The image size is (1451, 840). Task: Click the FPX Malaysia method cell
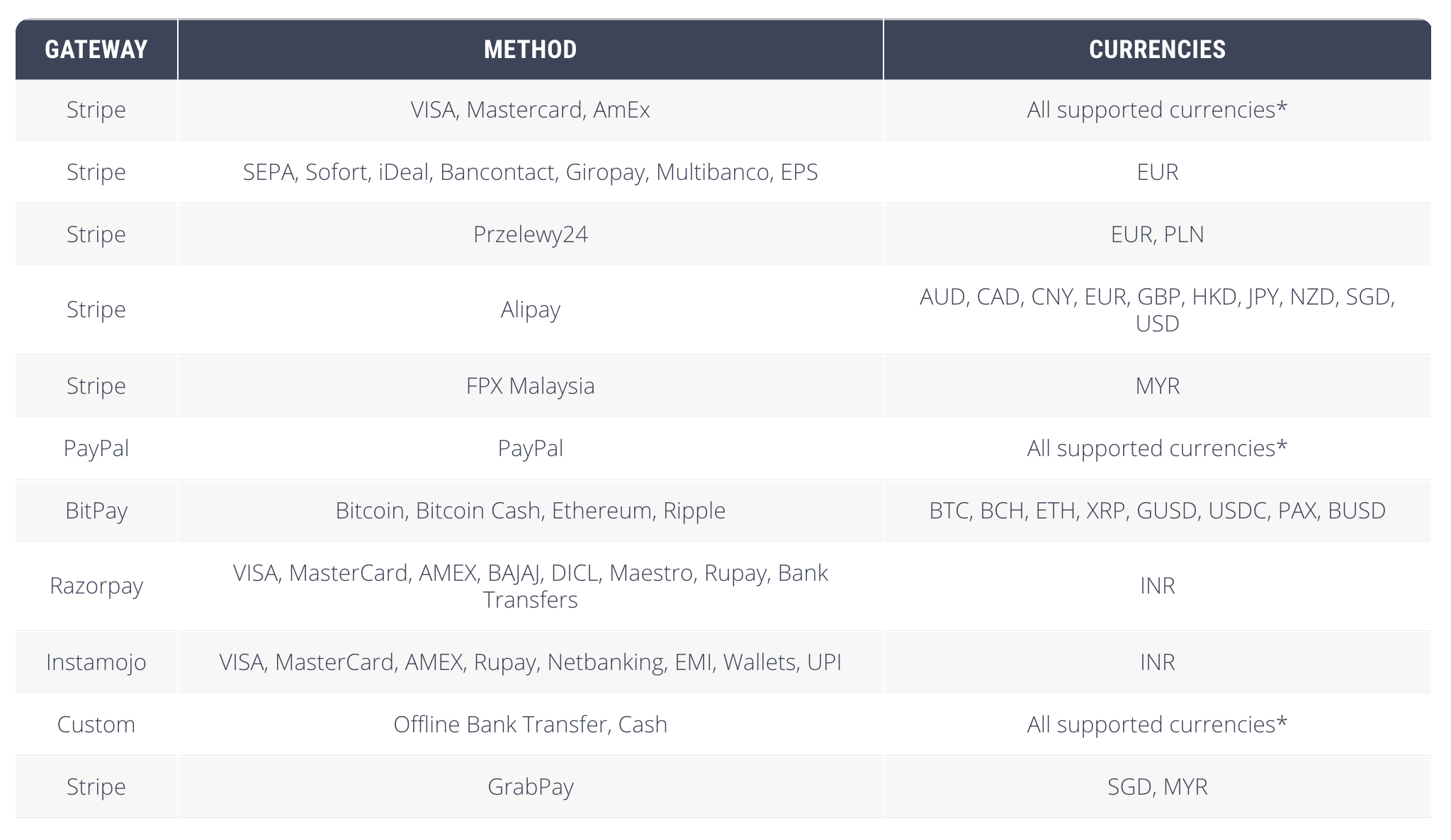click(x=531, y=386)
